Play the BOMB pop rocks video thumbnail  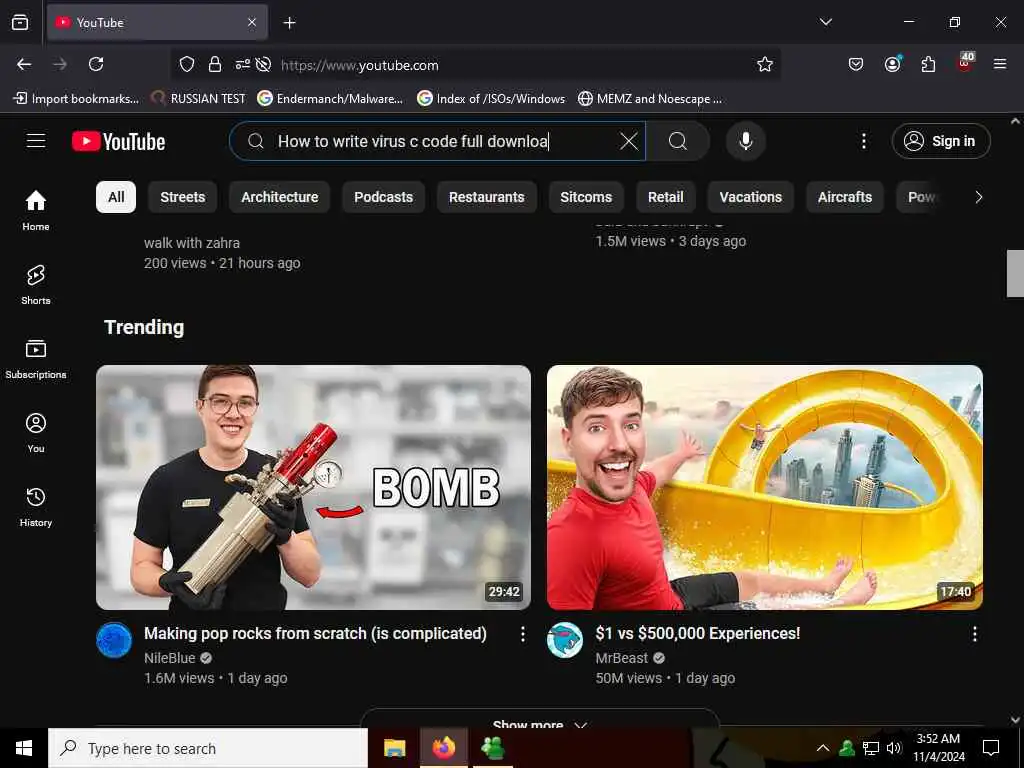pyautogui.click(x=313, y=487)
